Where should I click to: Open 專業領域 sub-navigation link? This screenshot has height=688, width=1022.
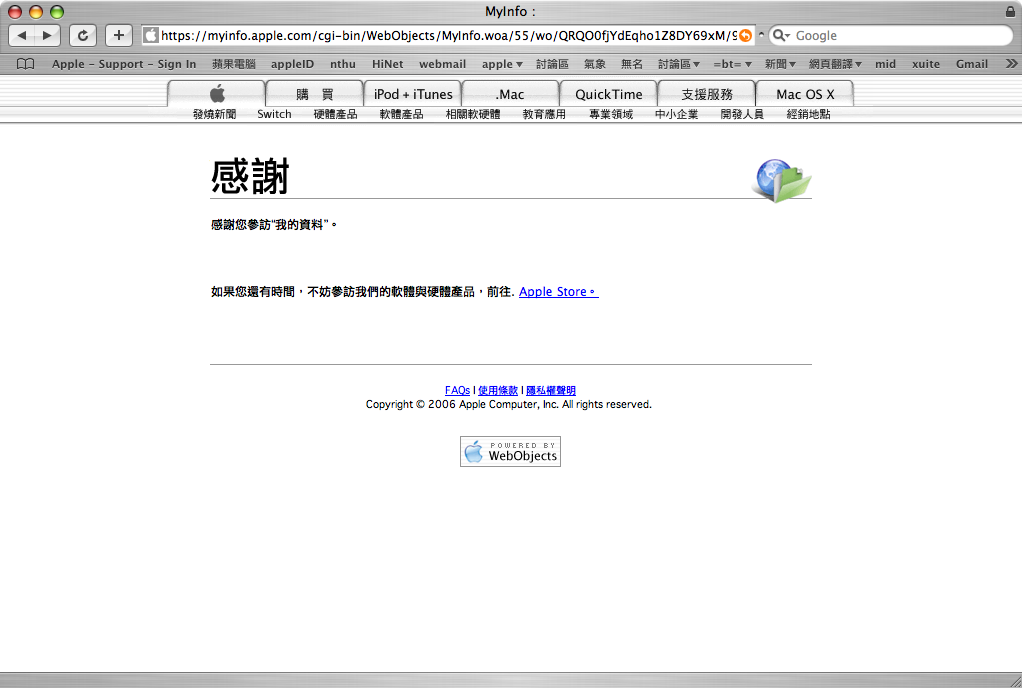(611, 114)
